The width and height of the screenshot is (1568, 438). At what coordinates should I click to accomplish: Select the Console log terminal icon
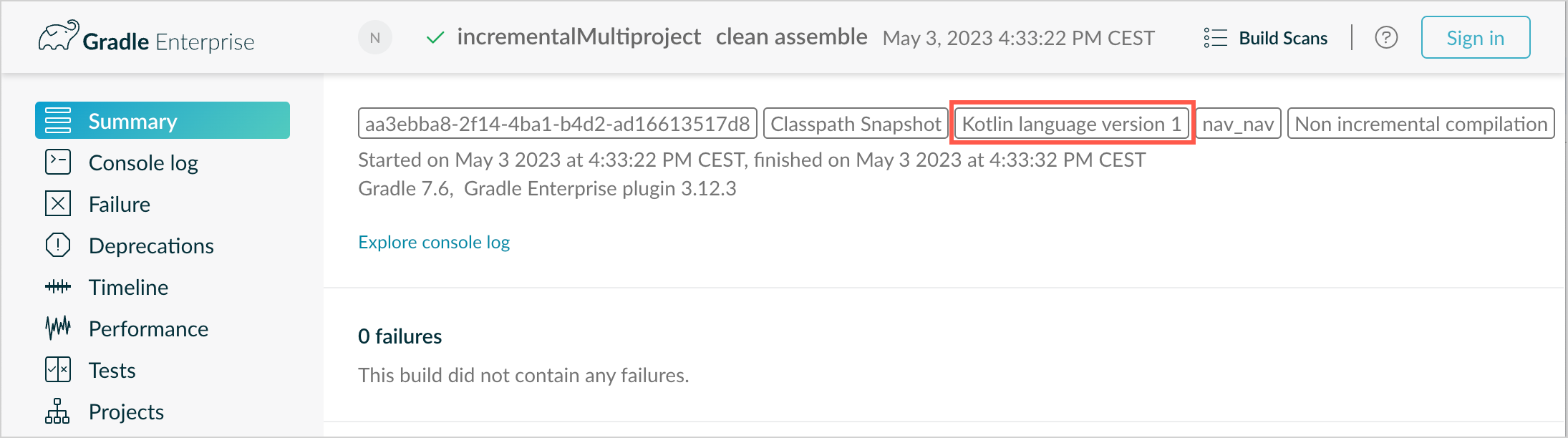point(58,162)
